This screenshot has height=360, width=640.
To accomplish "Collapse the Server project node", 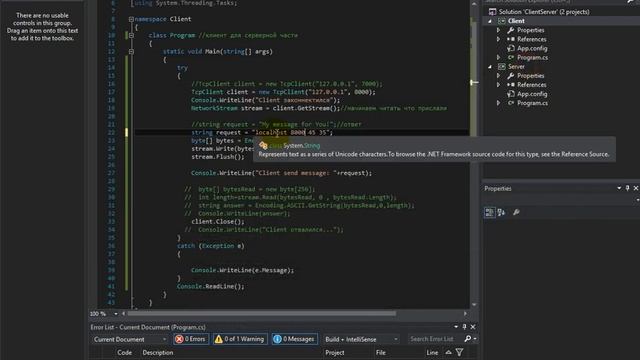I will pos(490,67).
